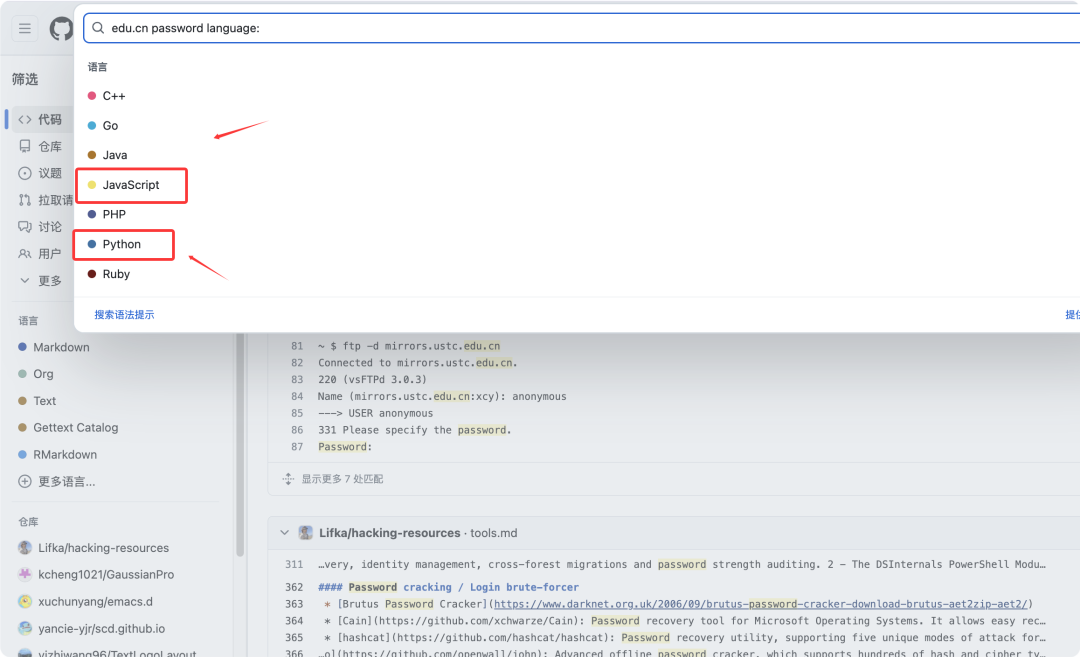The image size is (1080, 657).
Task: Click the yellow JavaScript color dot
Action: 92,185
